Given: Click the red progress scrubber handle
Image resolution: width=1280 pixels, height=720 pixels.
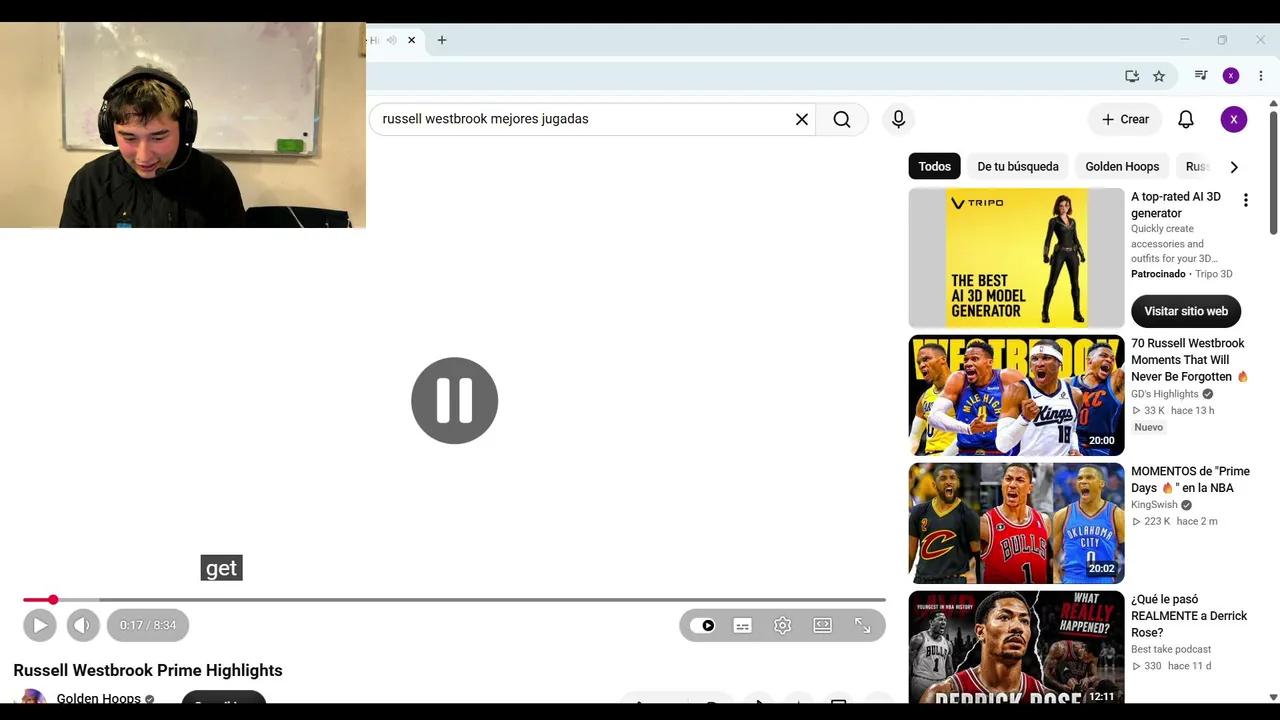Looking at the screenshot, I should [53, 600].
